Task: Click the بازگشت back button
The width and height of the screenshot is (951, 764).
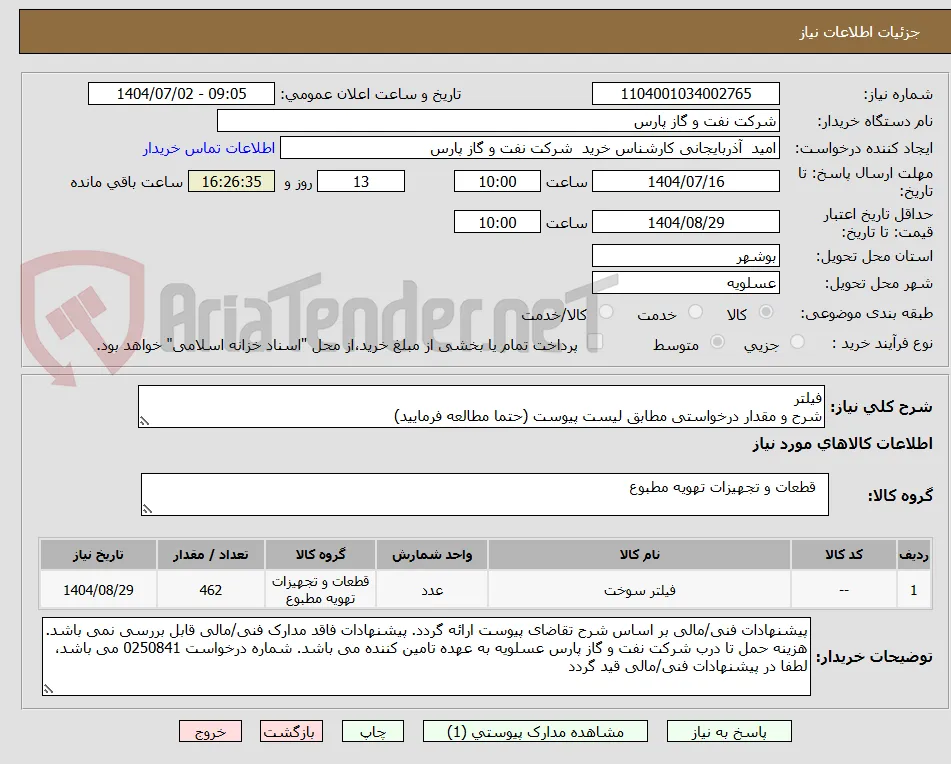Action: click(291, 731)
